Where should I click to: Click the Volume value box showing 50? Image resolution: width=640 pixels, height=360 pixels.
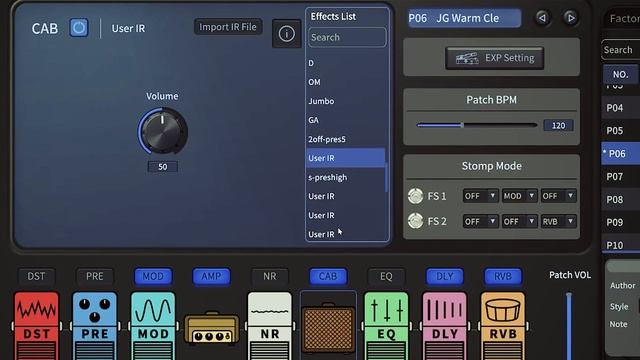click(162, 167)
